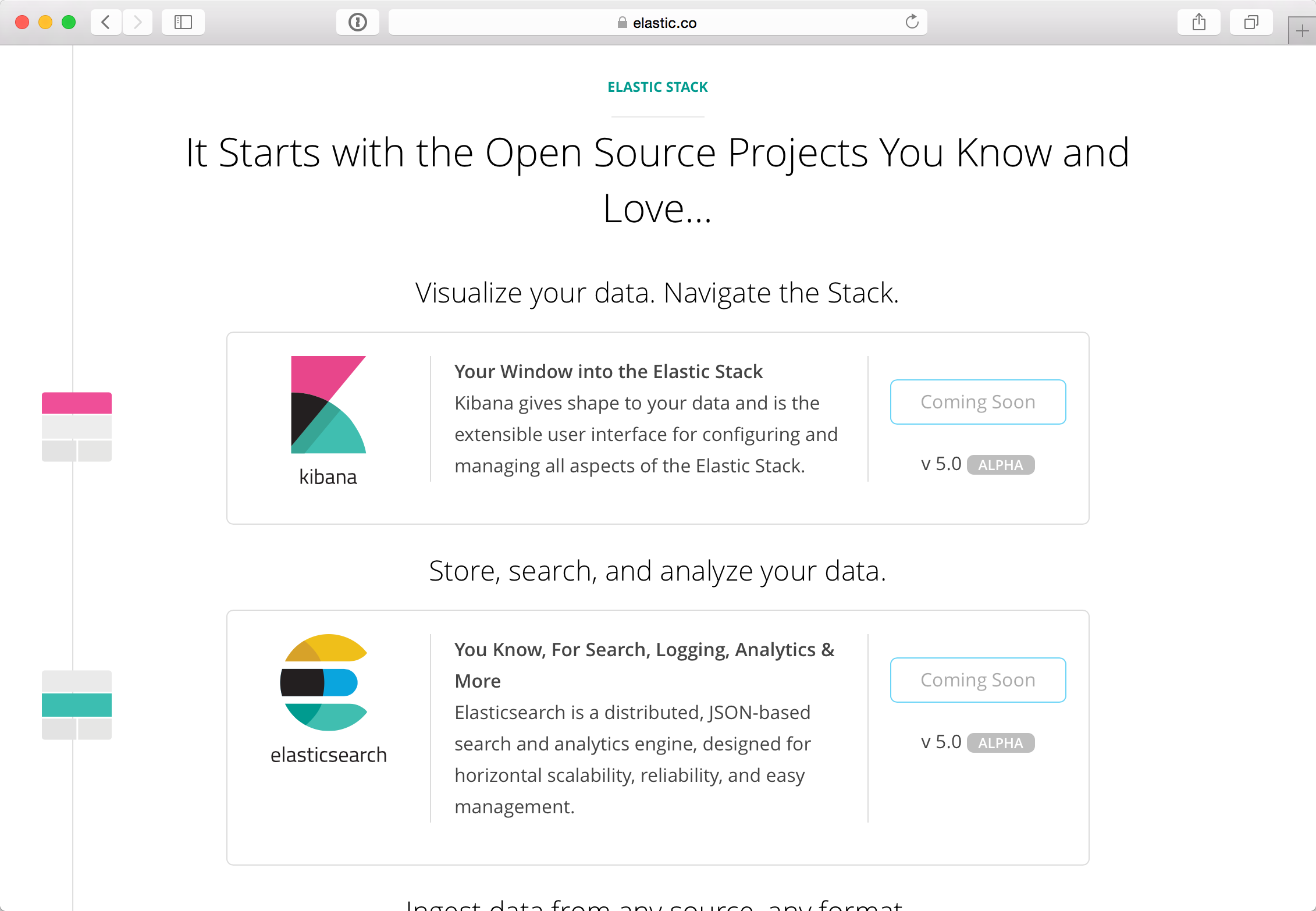This screenshot has height=911, width=1316.
Task: Open Safari Reader mode icon in address bar
Action: click(x=358, y=22)
